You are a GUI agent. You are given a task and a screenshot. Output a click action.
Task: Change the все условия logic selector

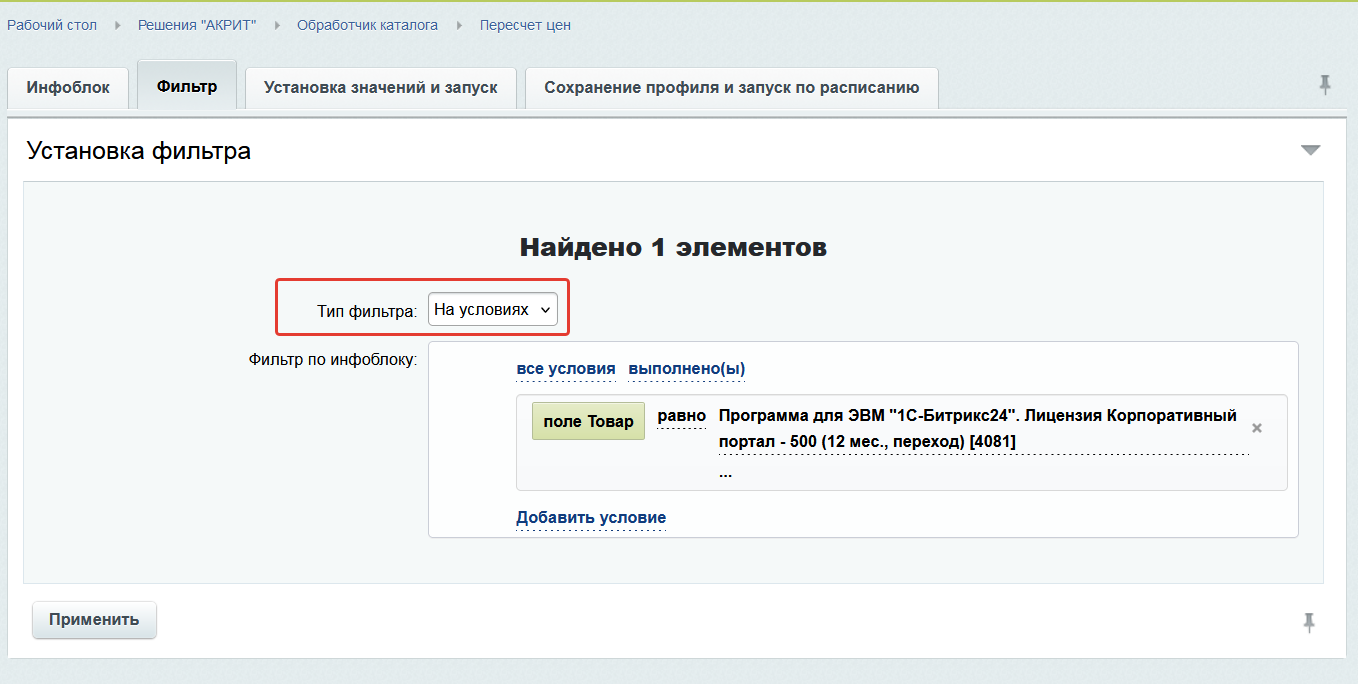565,369
